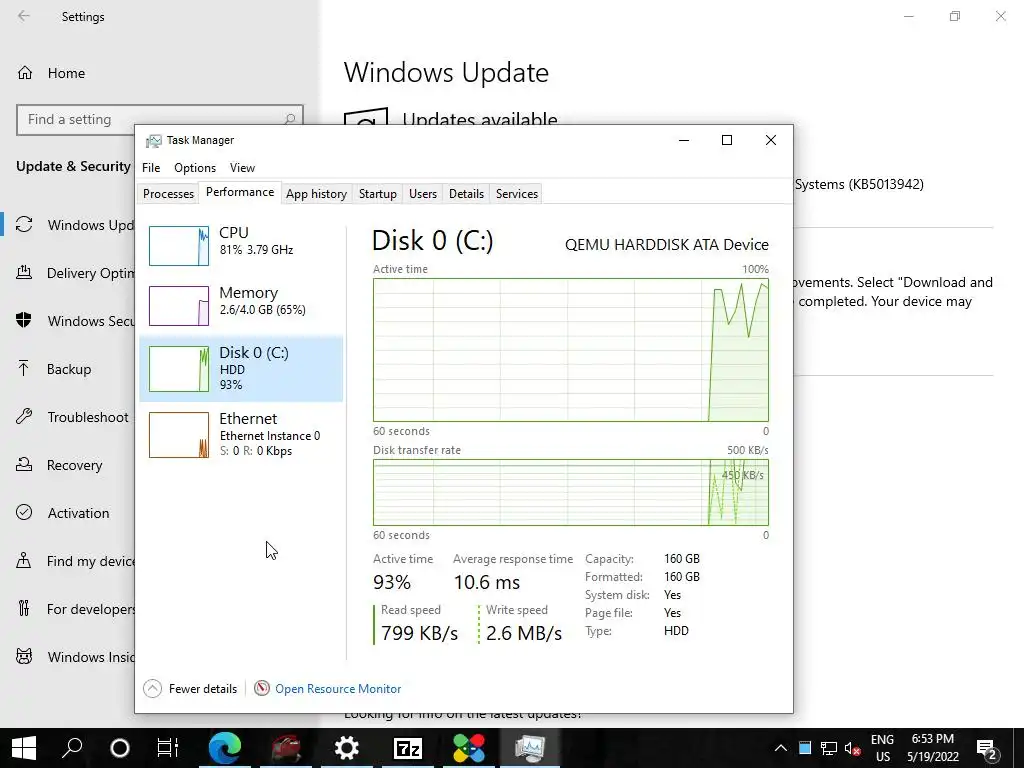Switch to the Services tab
The image size is (1024, 768).
517,194
